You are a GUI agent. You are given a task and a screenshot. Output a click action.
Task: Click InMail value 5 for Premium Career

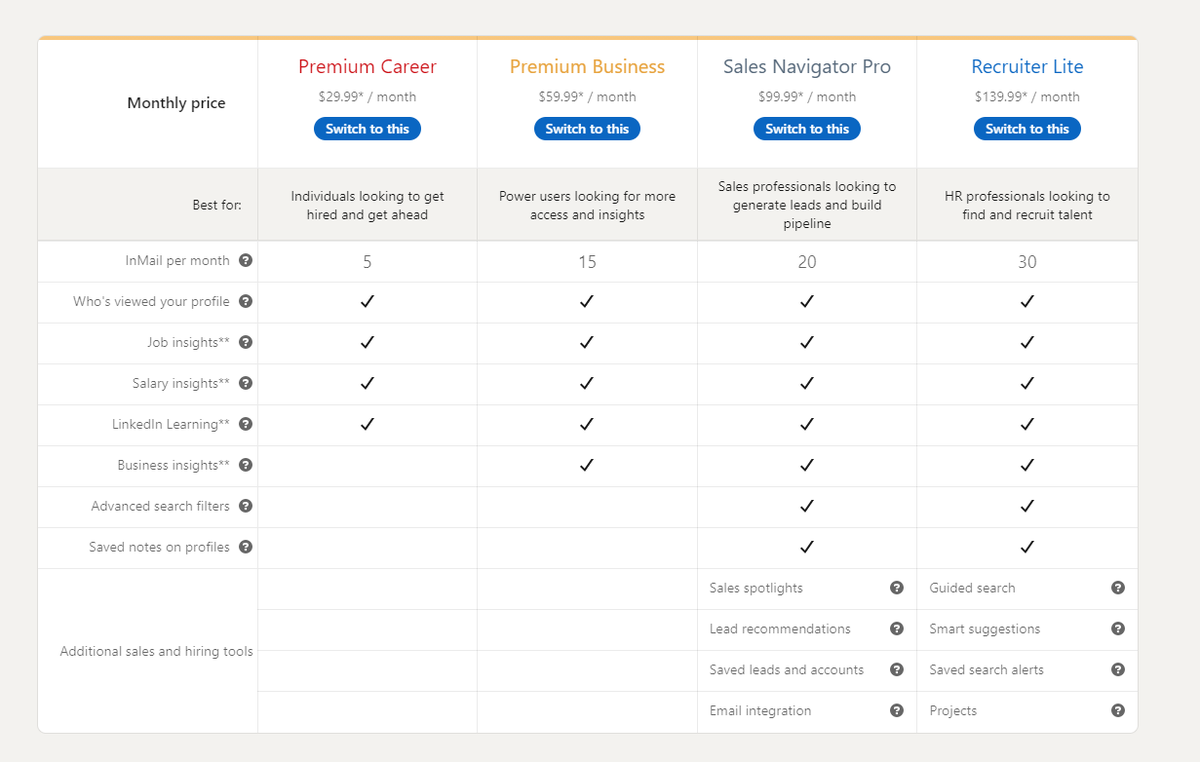pyautogui.click(x=367, y=262)
